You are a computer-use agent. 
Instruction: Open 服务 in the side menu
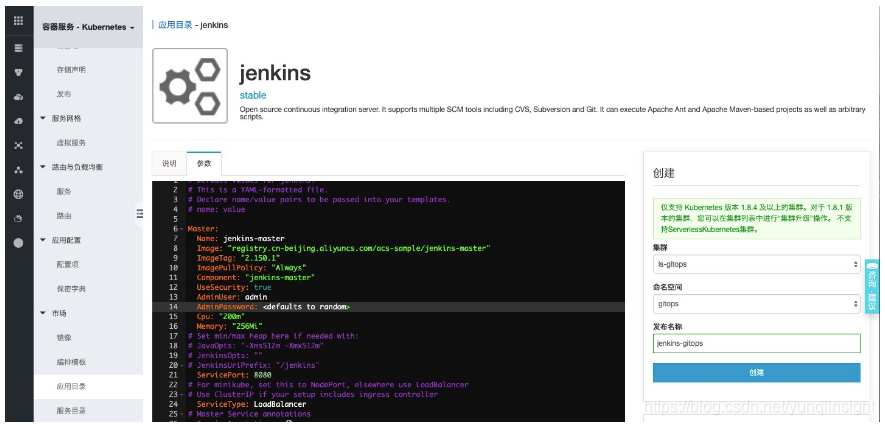click(x=63, y=191)
